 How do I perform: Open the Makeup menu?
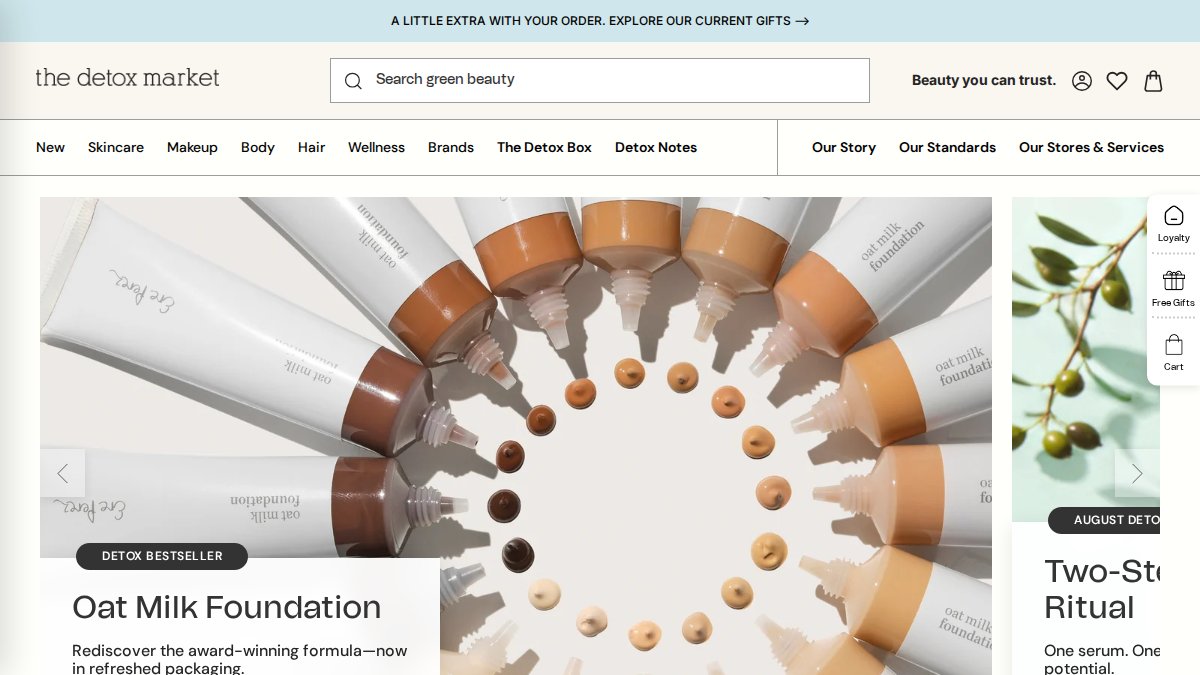pos(192,147)
